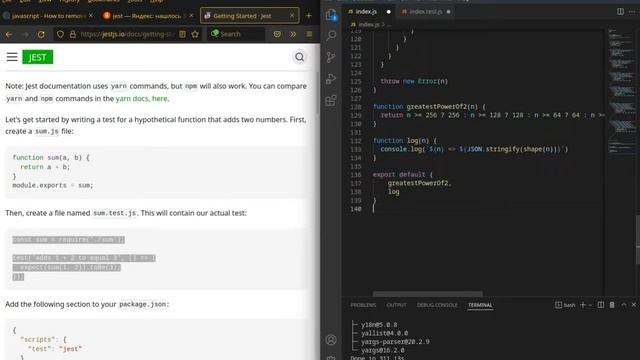Viewport: 640px width, 360px height.
Task: Click the breadcrumb ellipsis after index.js
Action: (389, 24)
